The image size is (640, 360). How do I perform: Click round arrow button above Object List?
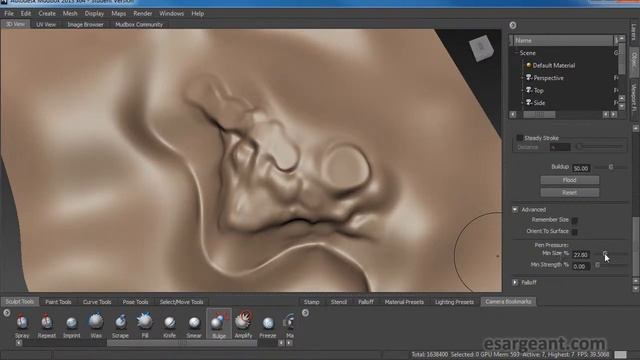513,25
